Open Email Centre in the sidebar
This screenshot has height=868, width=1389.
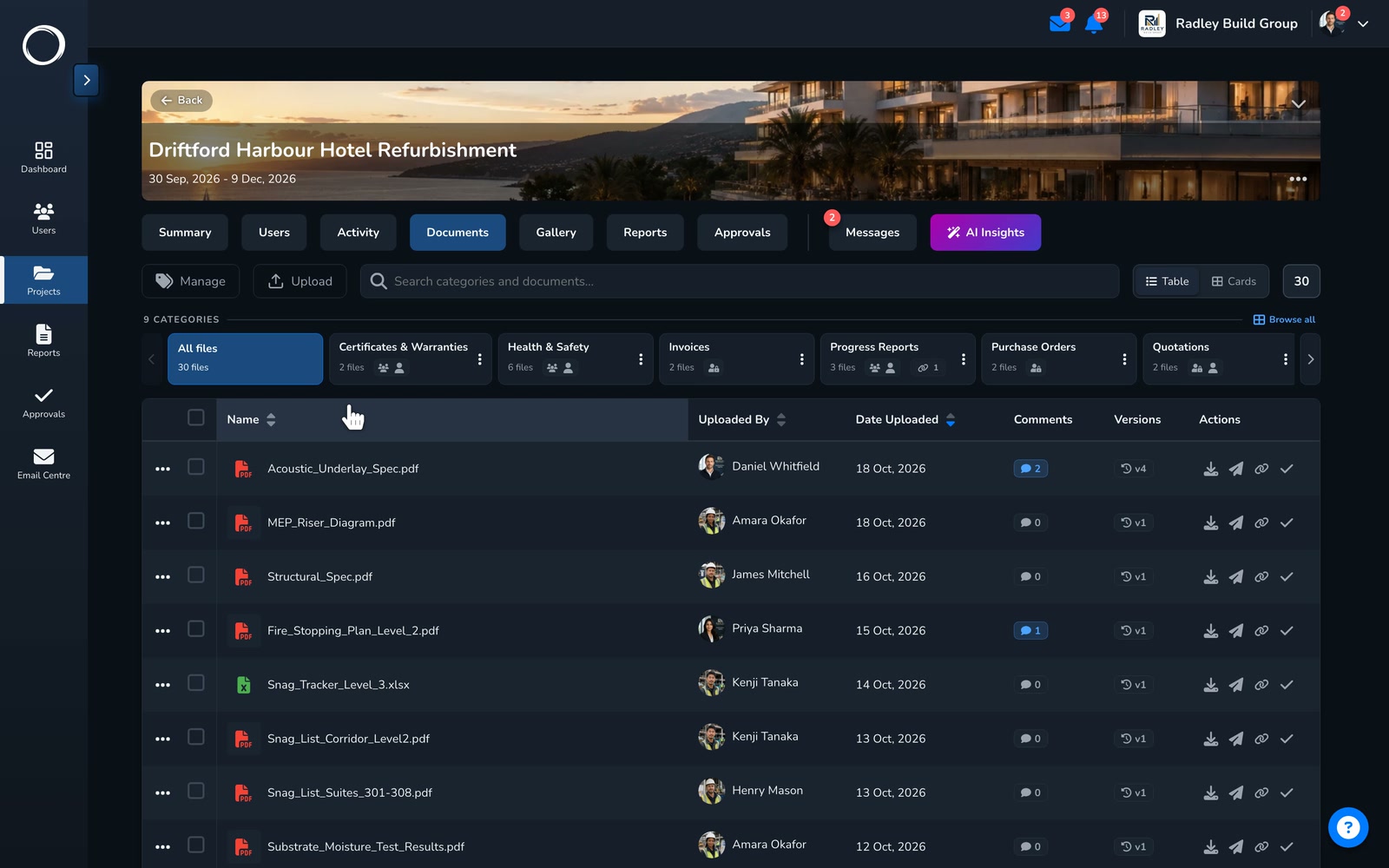pyautogui.click(x=43, y=464)
